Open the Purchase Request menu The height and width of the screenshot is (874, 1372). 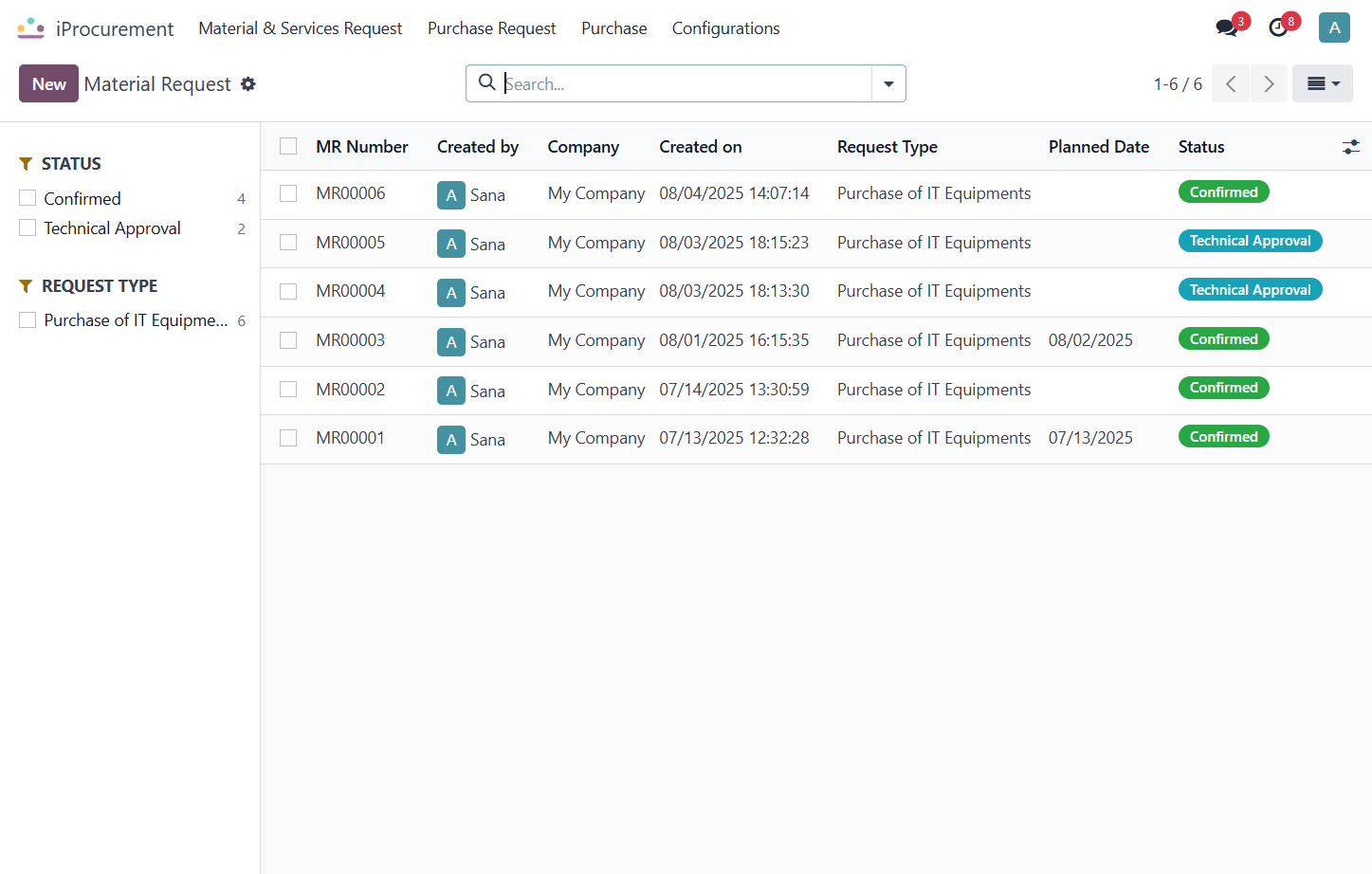[491, 28]
